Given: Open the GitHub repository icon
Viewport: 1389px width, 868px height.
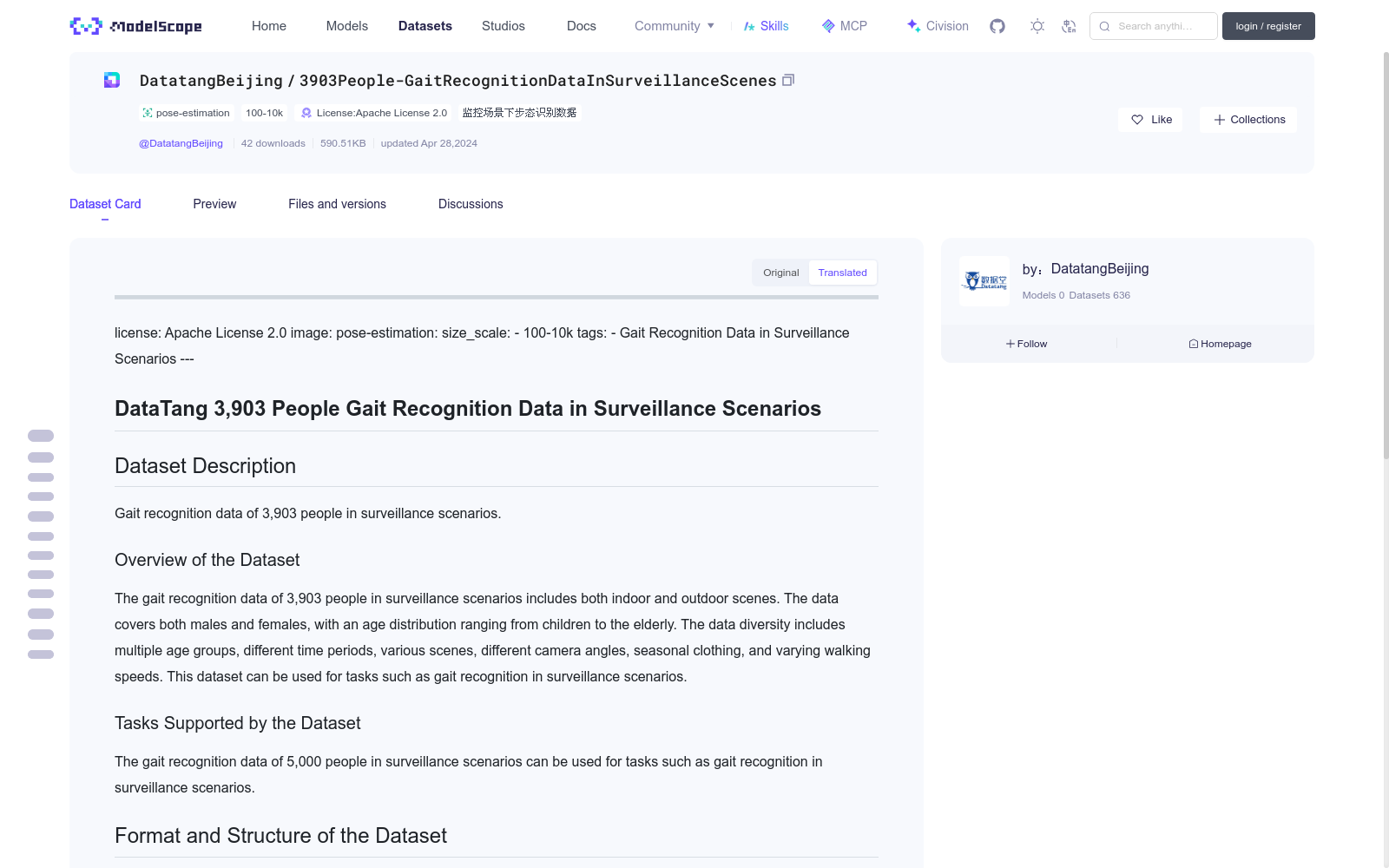Looking at the screenshot, I should [x=997, y=26].
